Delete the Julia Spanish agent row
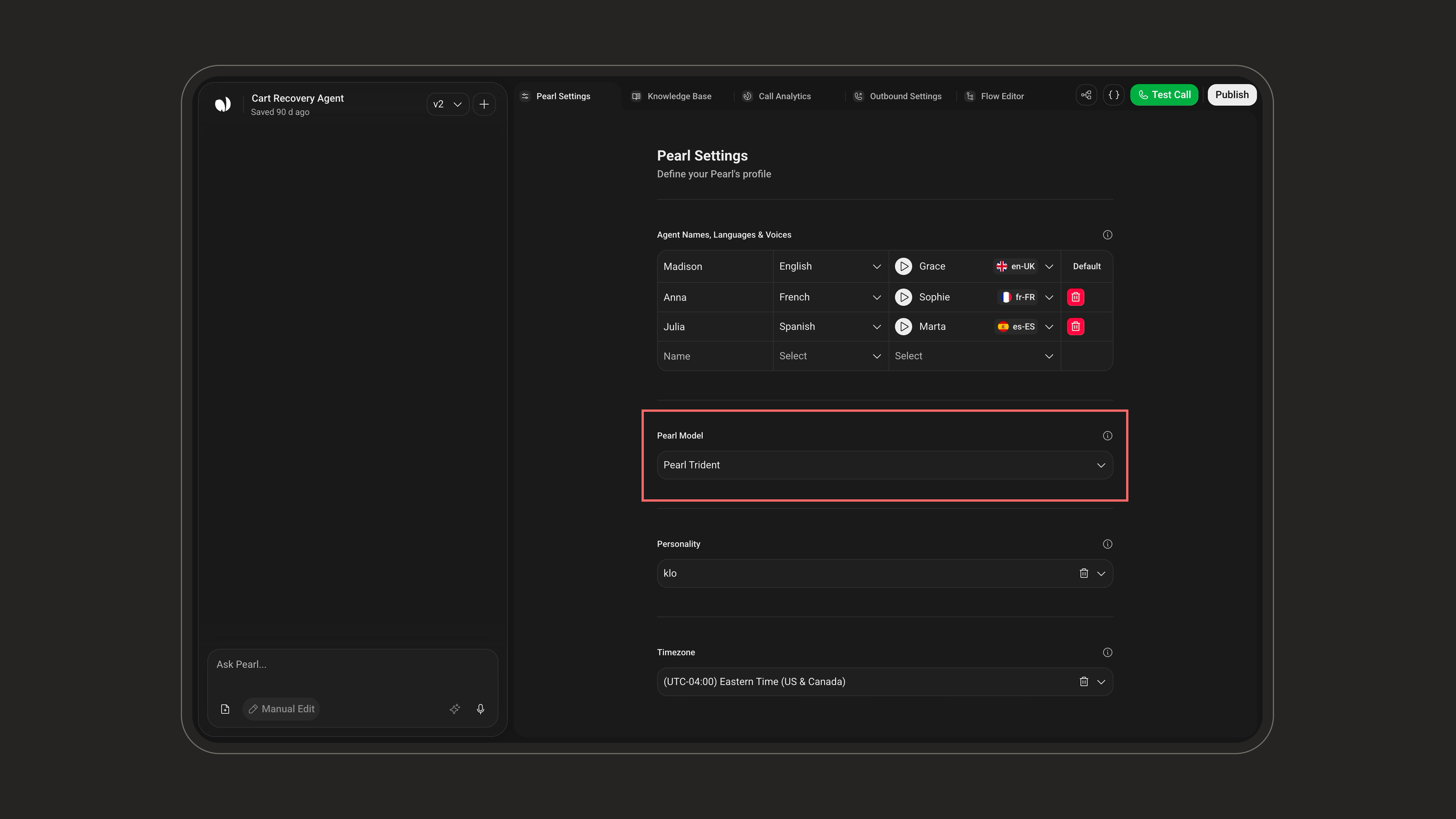The height and width of the screenshot is (819, 1456). coord(1076,327)
